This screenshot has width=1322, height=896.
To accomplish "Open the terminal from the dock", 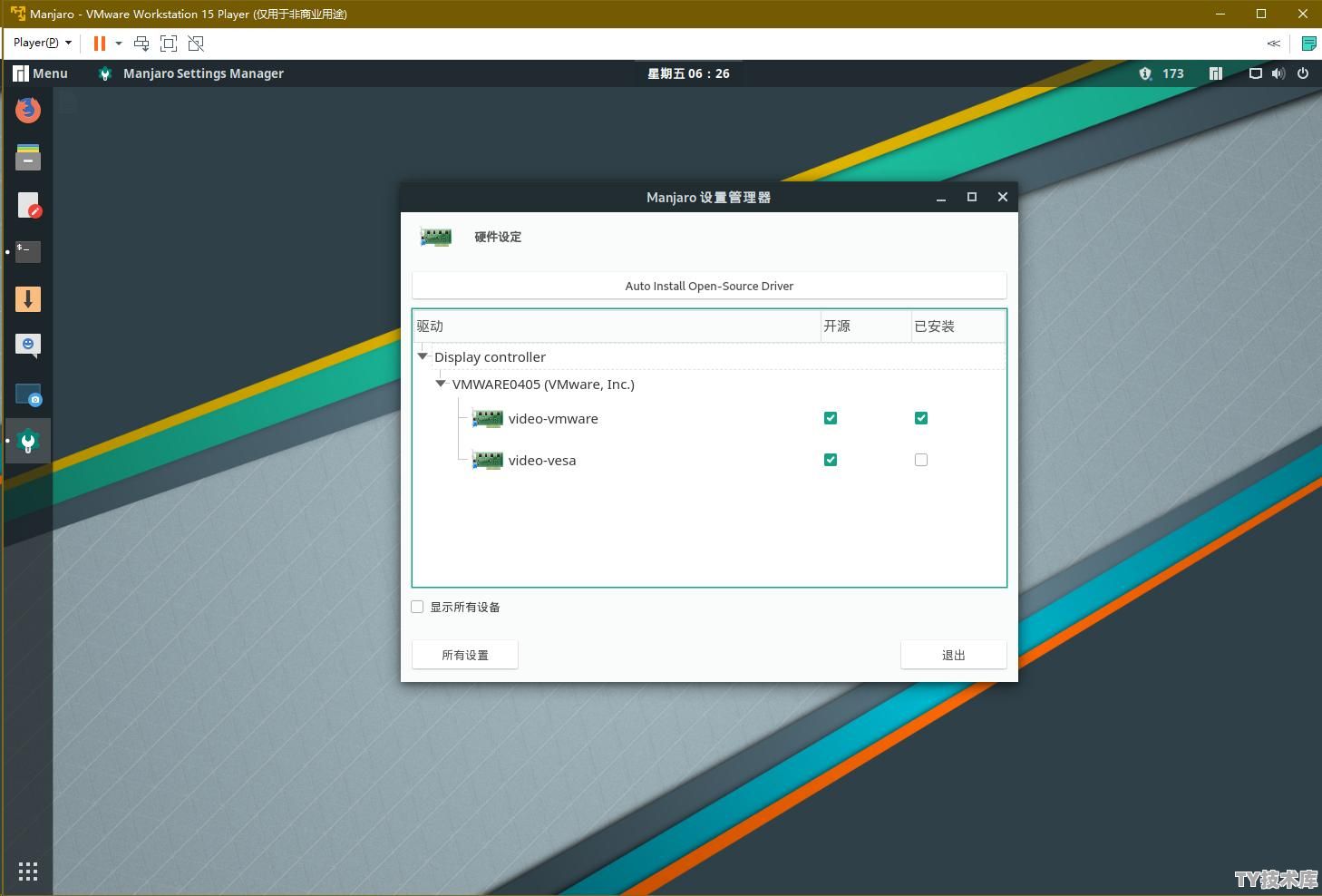I will point(28,251).
